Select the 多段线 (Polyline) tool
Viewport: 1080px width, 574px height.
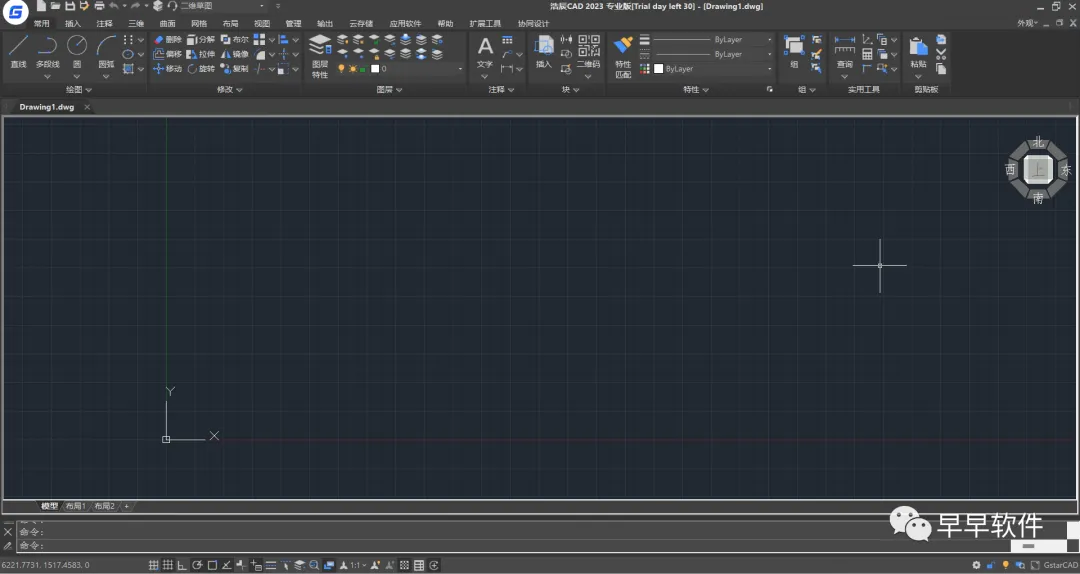pos(48,52)
